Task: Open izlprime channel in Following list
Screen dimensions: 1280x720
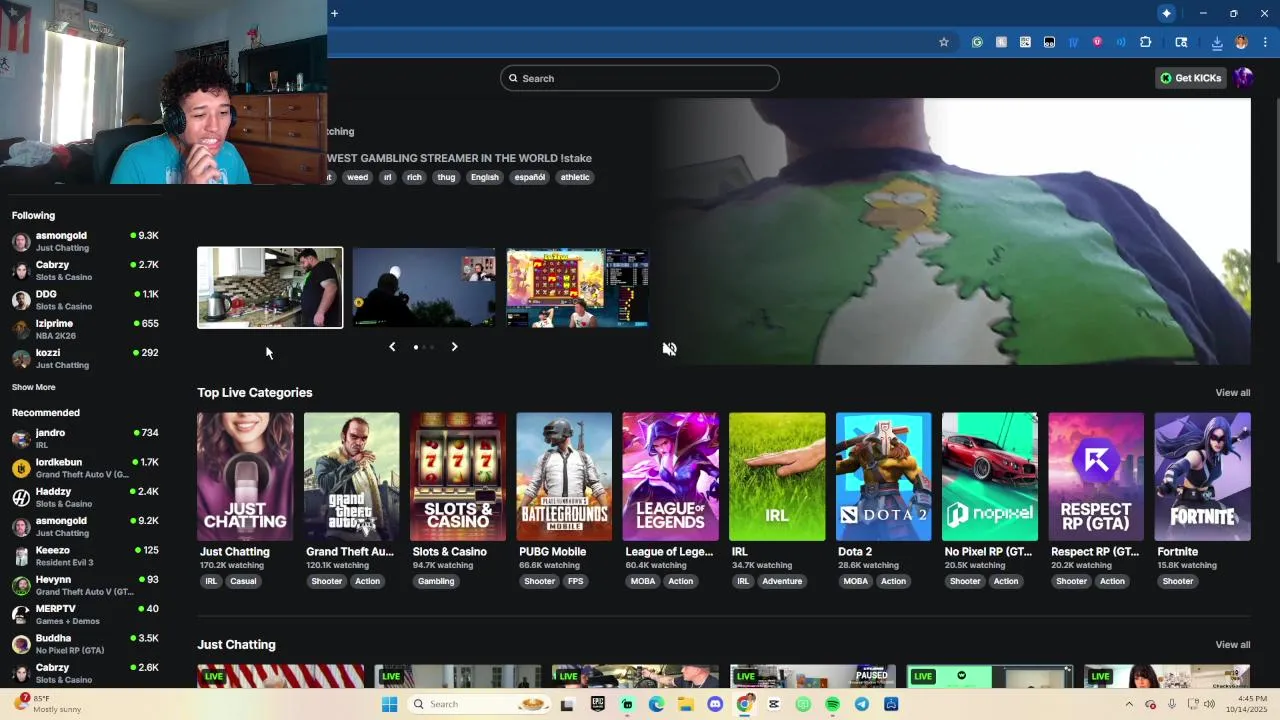Action: point(85,329)
